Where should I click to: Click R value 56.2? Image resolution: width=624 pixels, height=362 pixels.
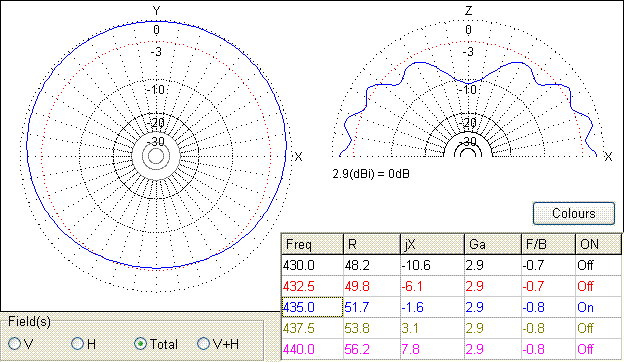coord(372,349)
